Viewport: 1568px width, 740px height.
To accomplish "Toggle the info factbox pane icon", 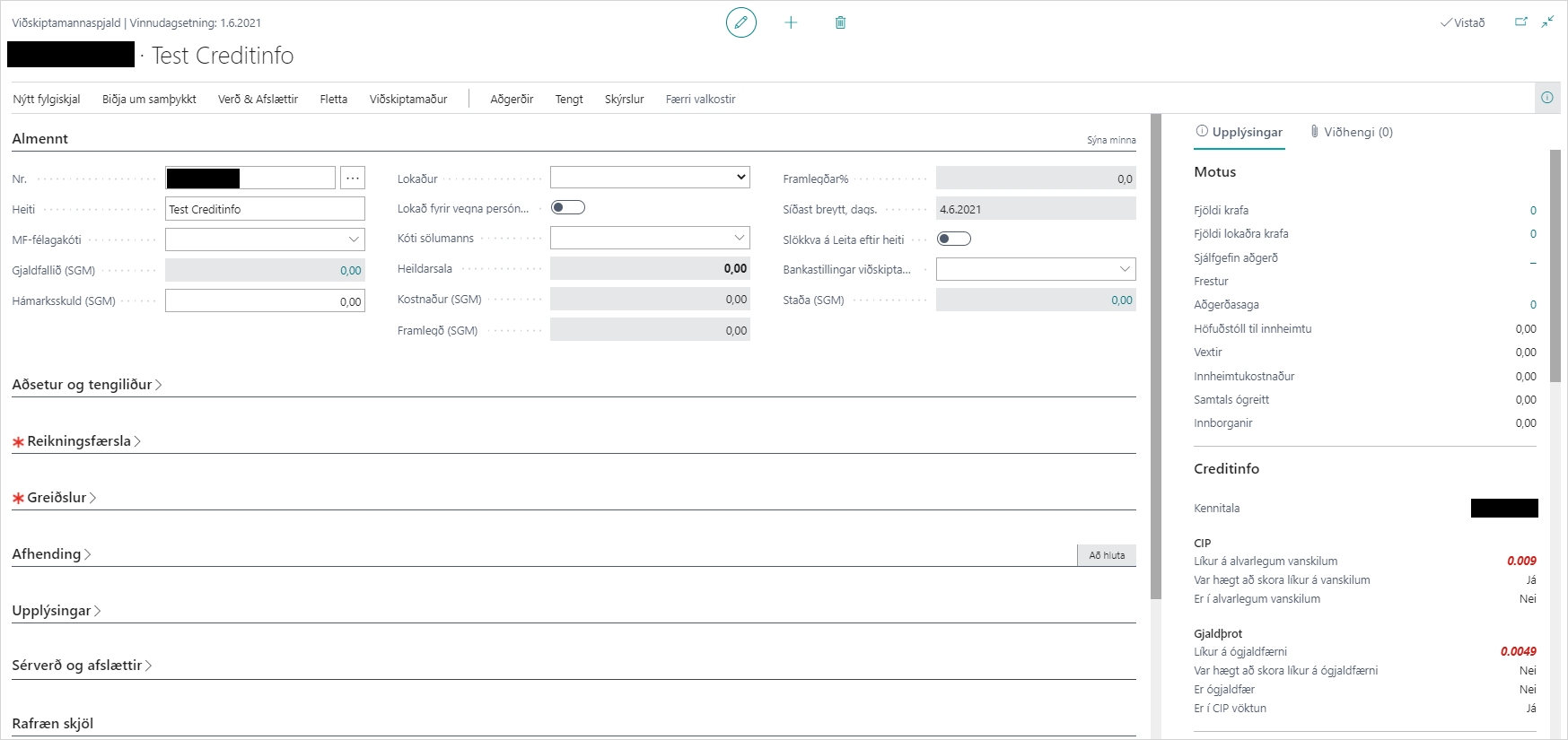I will 1546,98.
